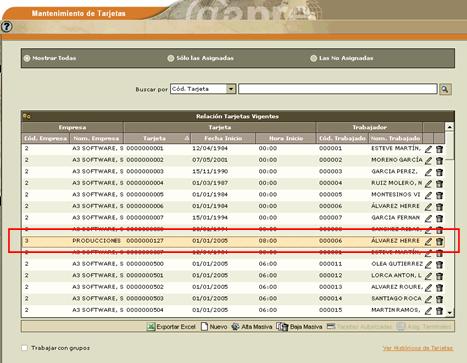Delete card 0000000005 of MONTESINOS
Image resolution: width=467 pixels, height=363 pixels.
[439, 195]
